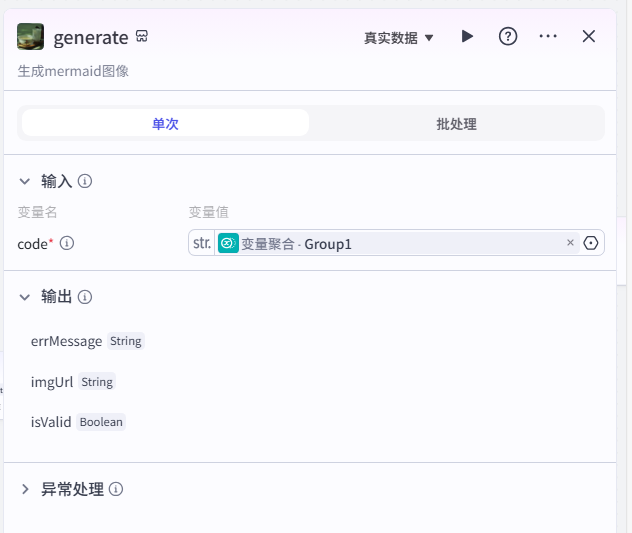Viewport: 632px width, 533px height.
Task: Show info for the code variable
Action: (67, 244)
